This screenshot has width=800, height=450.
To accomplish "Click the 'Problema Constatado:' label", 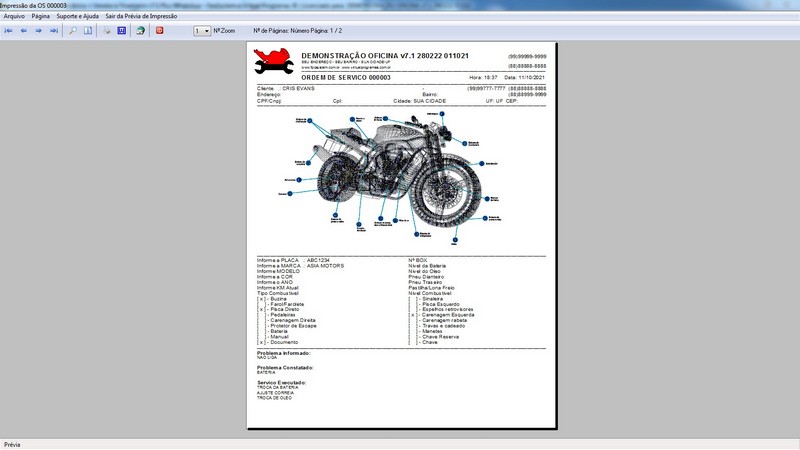I will 285,368.
